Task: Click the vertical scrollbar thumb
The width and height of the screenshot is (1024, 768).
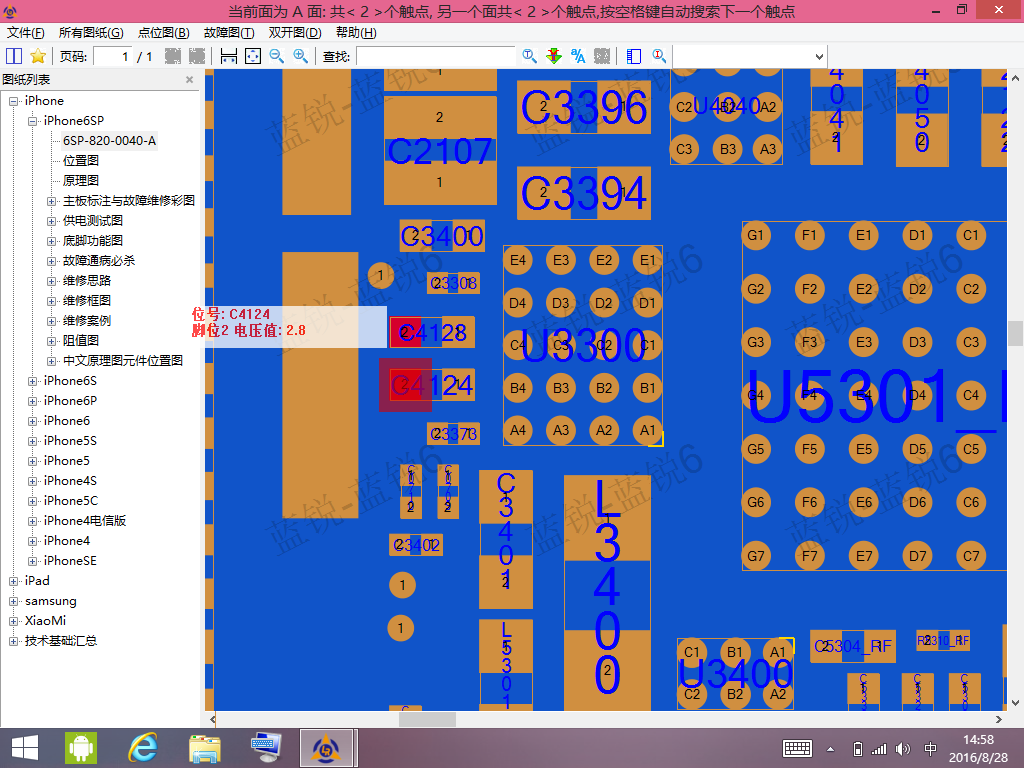Action: coord(1015,334)
